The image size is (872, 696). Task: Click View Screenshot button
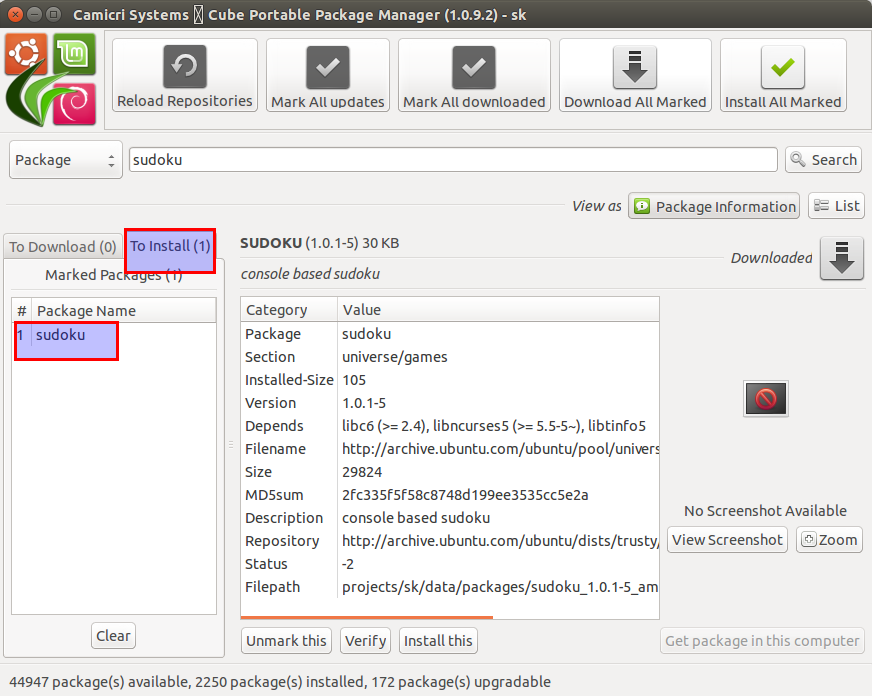pyautogui.click(x=727, y=540)
